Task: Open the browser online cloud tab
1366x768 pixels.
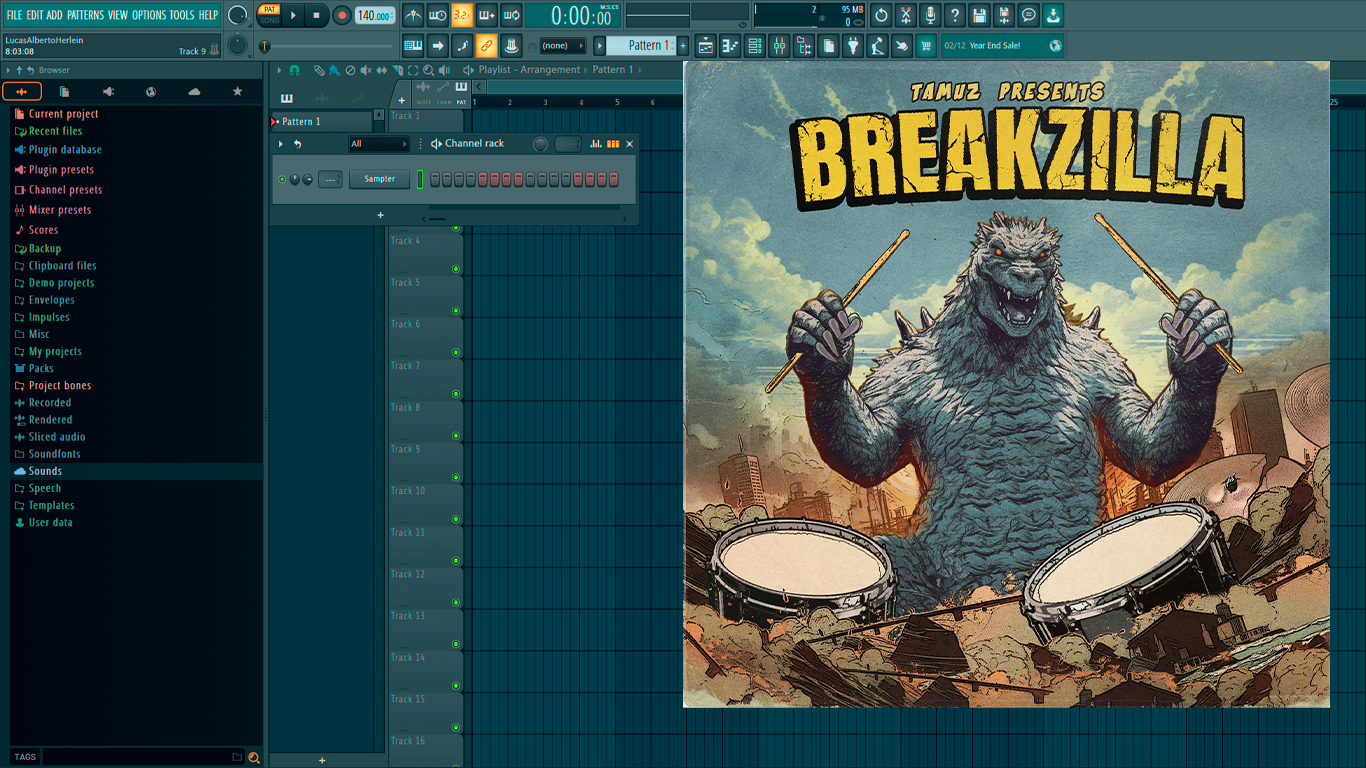Action: 194,92
